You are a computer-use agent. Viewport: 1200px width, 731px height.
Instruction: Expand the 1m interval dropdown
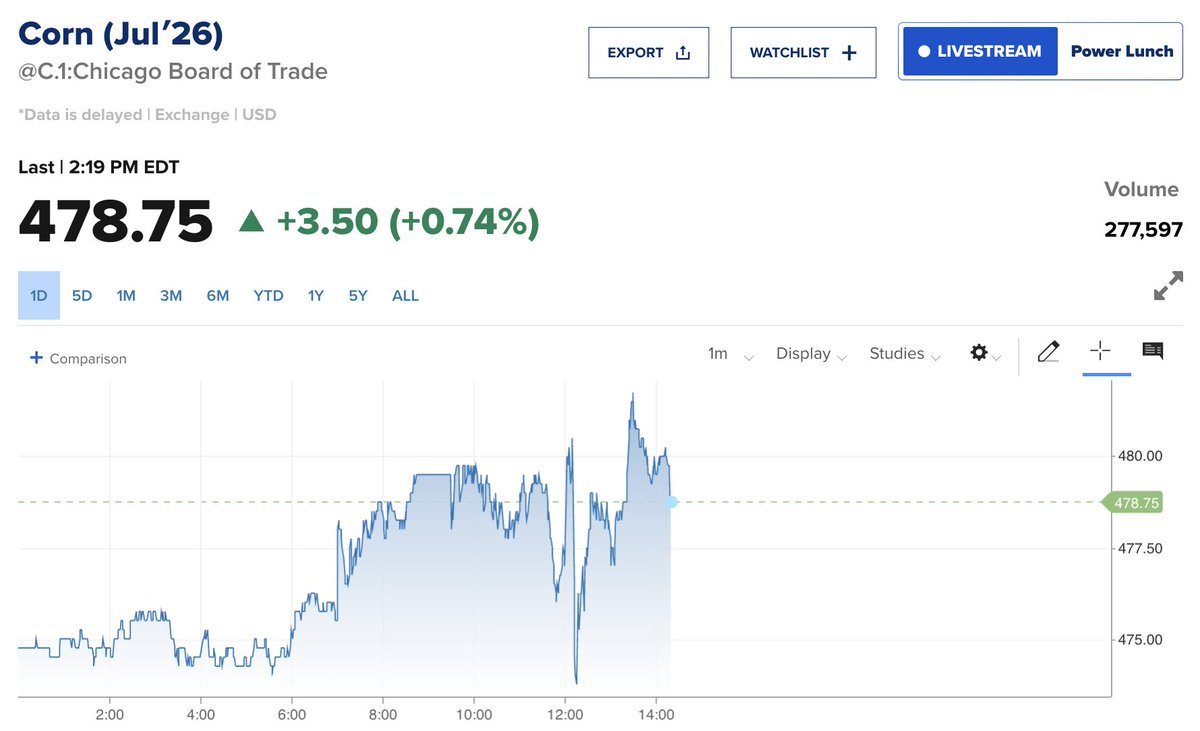(x=731, y=354)
